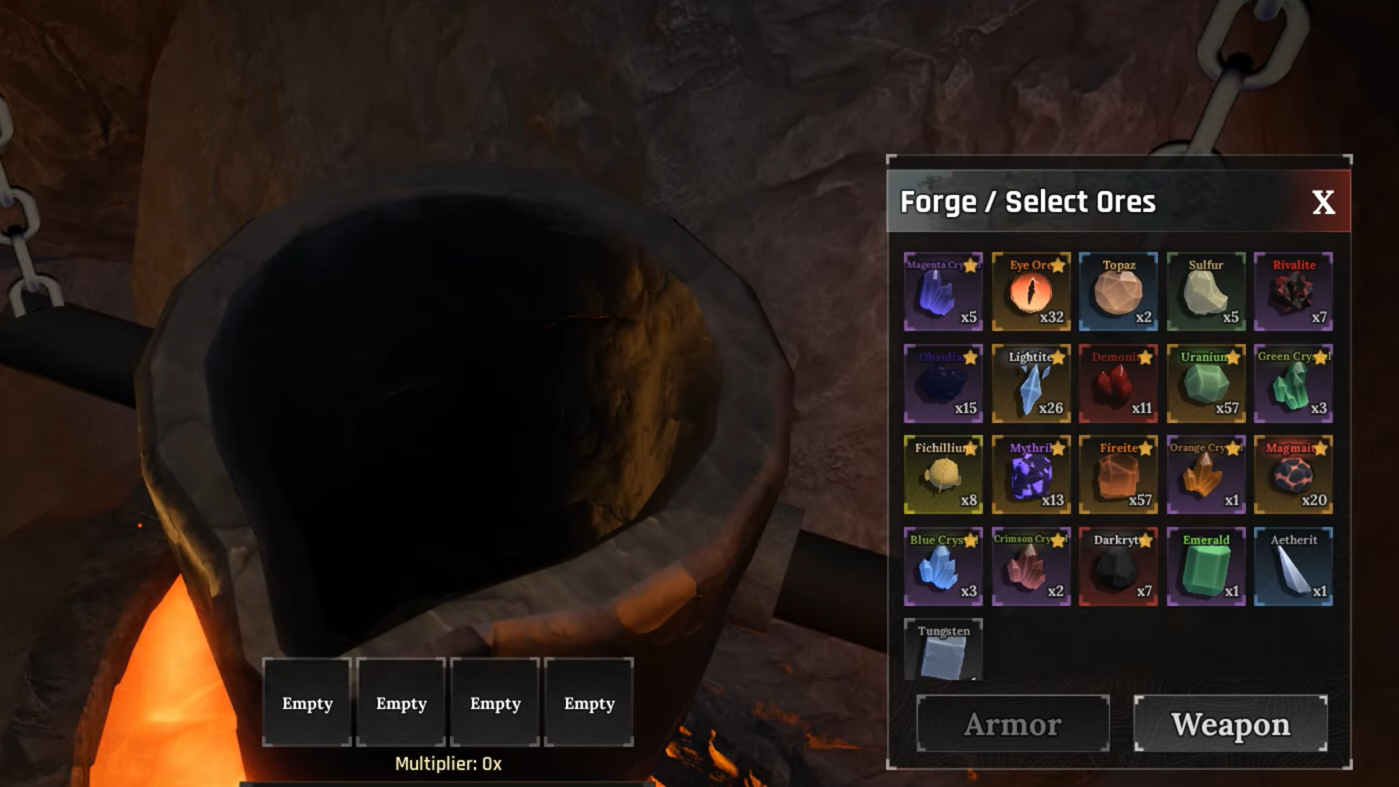The height and width of the screenshot is (787, 1399).
Task: Choose the Tungsten ore
Action: 943,650
